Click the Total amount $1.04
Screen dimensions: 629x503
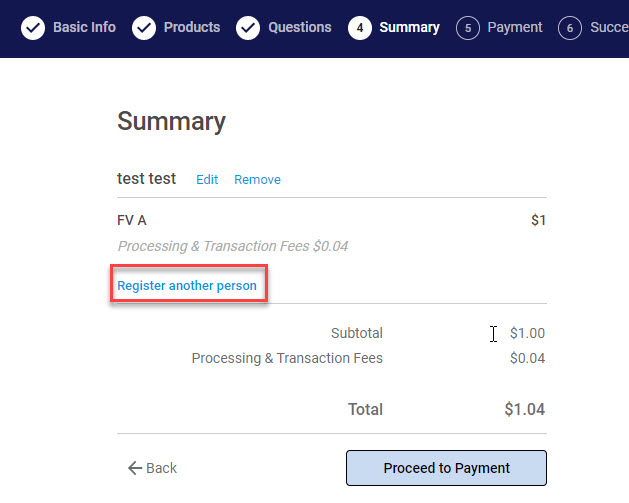pos(524,409)
